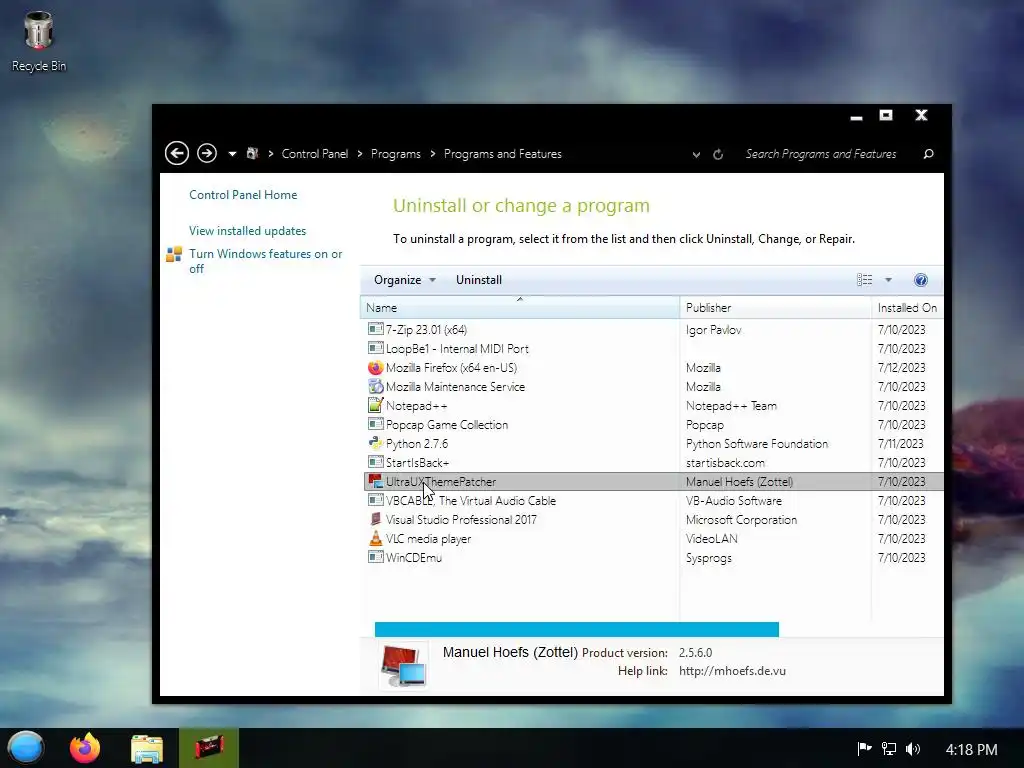Click the active Control Panel taskbar button
1024x768 pixels.
[209, 748]
